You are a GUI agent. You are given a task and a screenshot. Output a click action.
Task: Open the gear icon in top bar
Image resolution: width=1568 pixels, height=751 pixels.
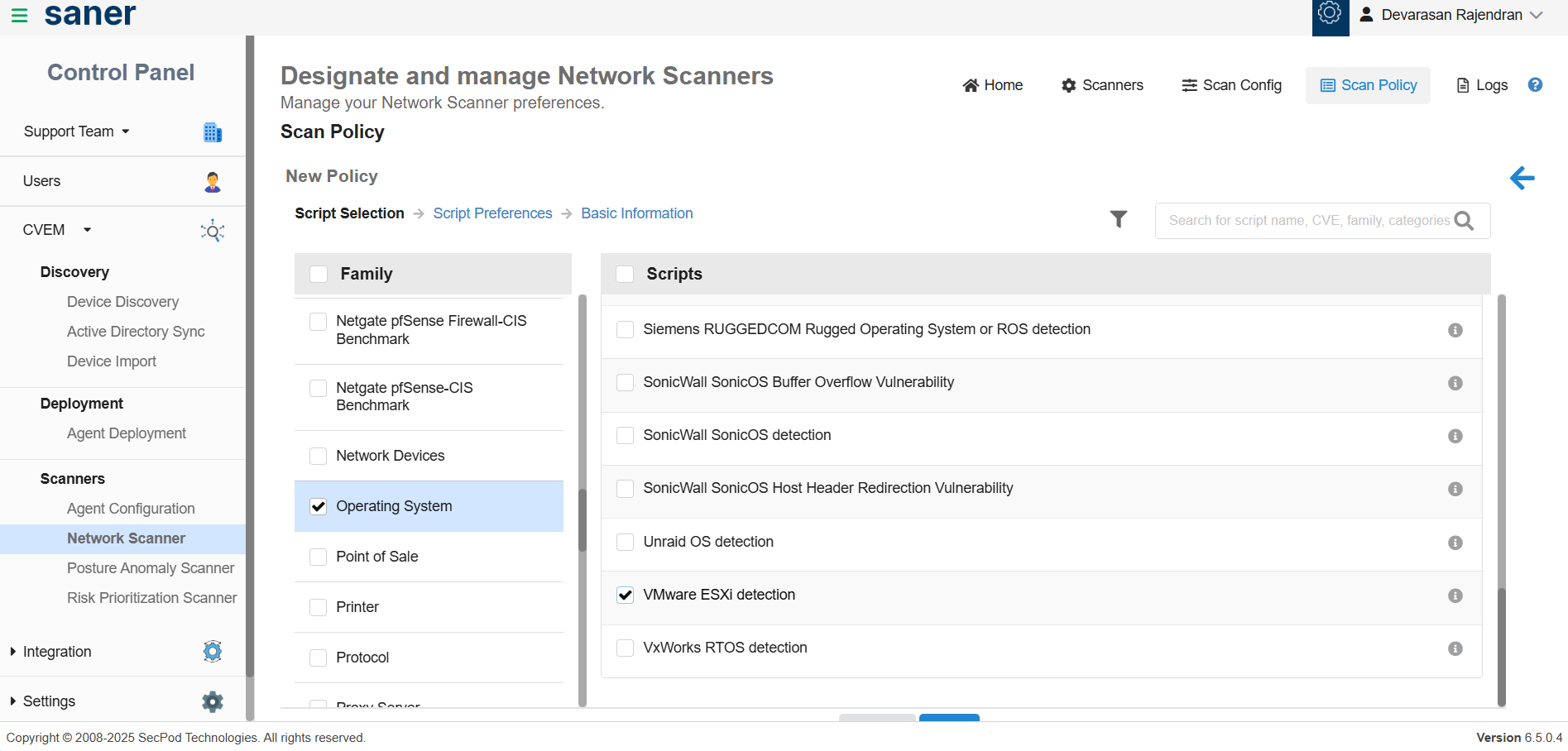pyautogui.click(x=1330, y=14)
